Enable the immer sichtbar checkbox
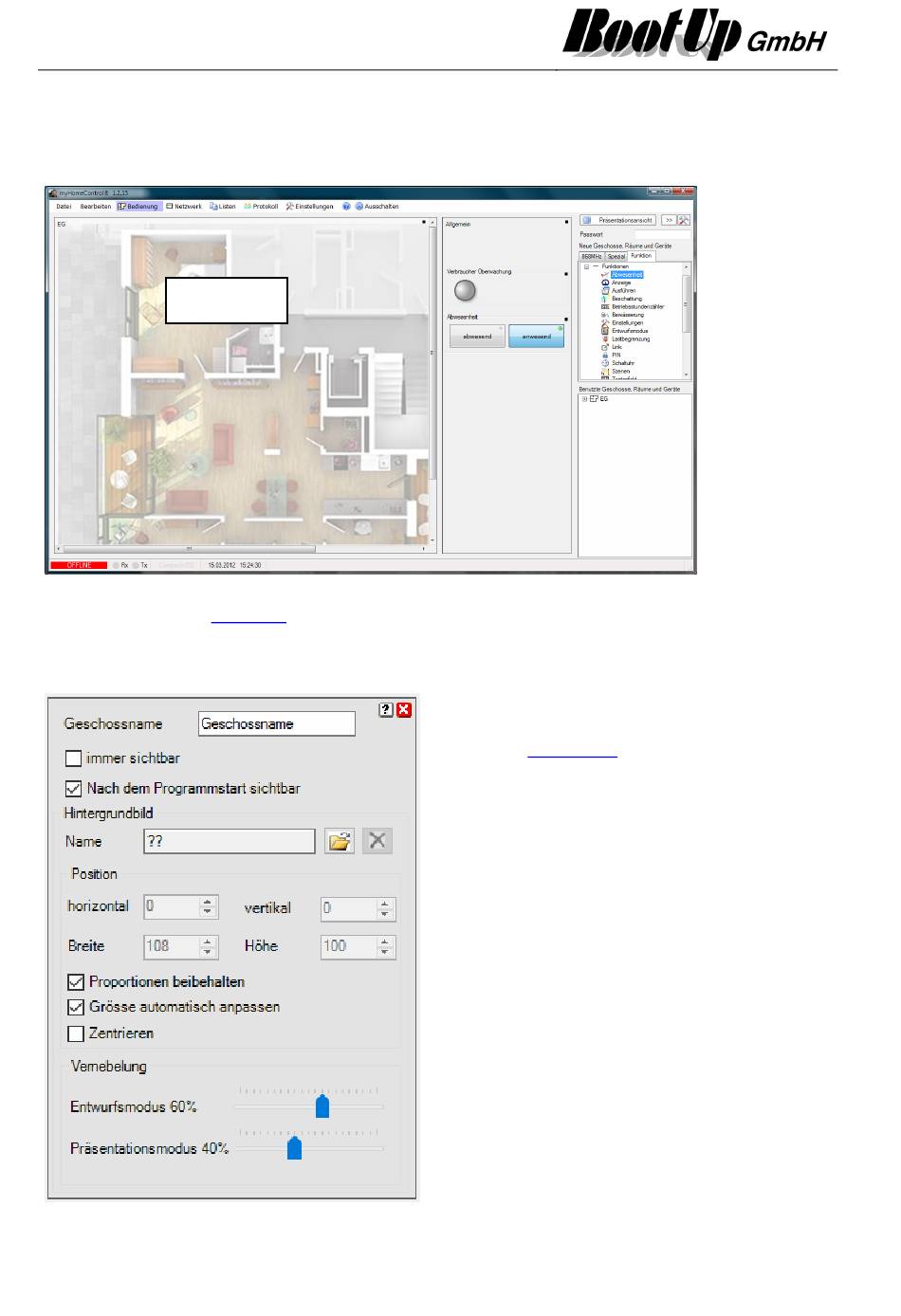 [x=73, y=759]
